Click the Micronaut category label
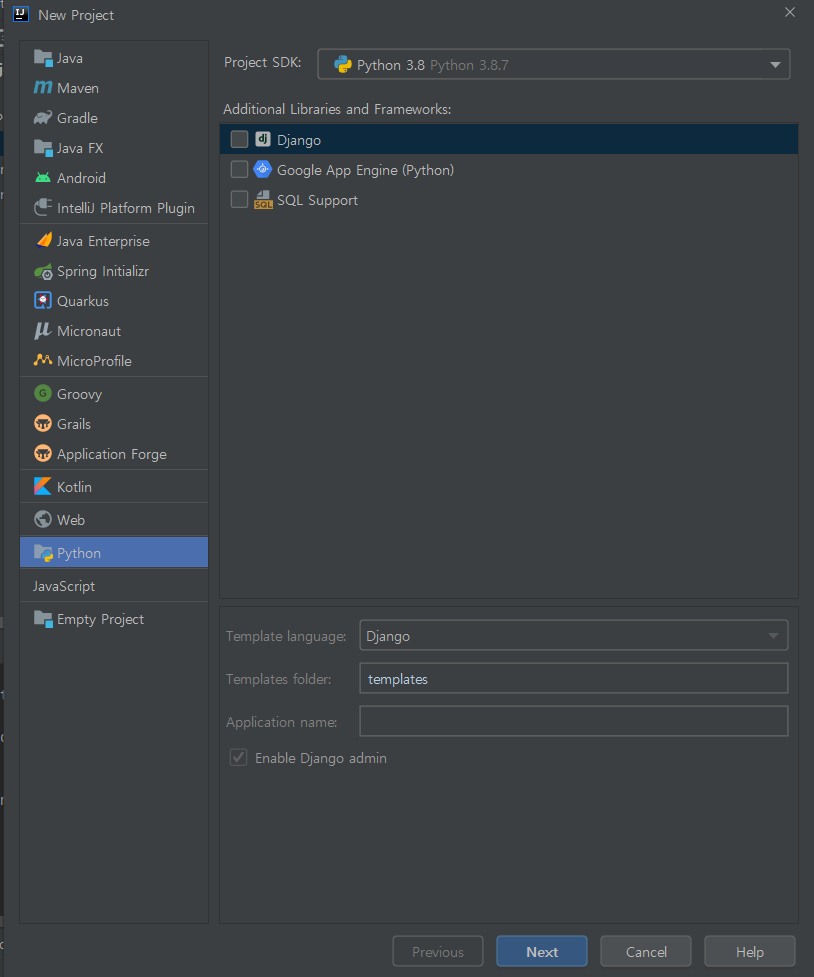This screenshot has height=977, width=814. 89,331
